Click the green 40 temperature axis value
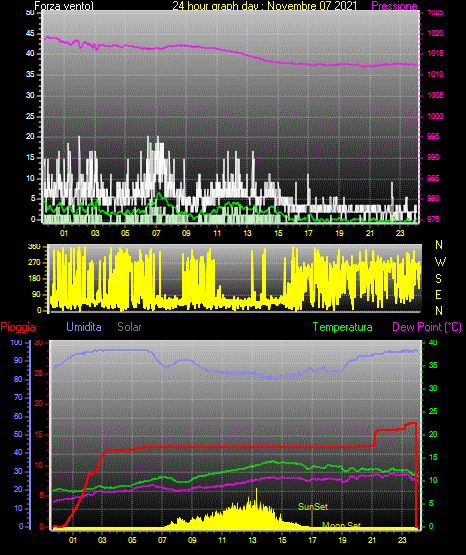The height and width of the screenshot is (555, 466). [433, 342]
